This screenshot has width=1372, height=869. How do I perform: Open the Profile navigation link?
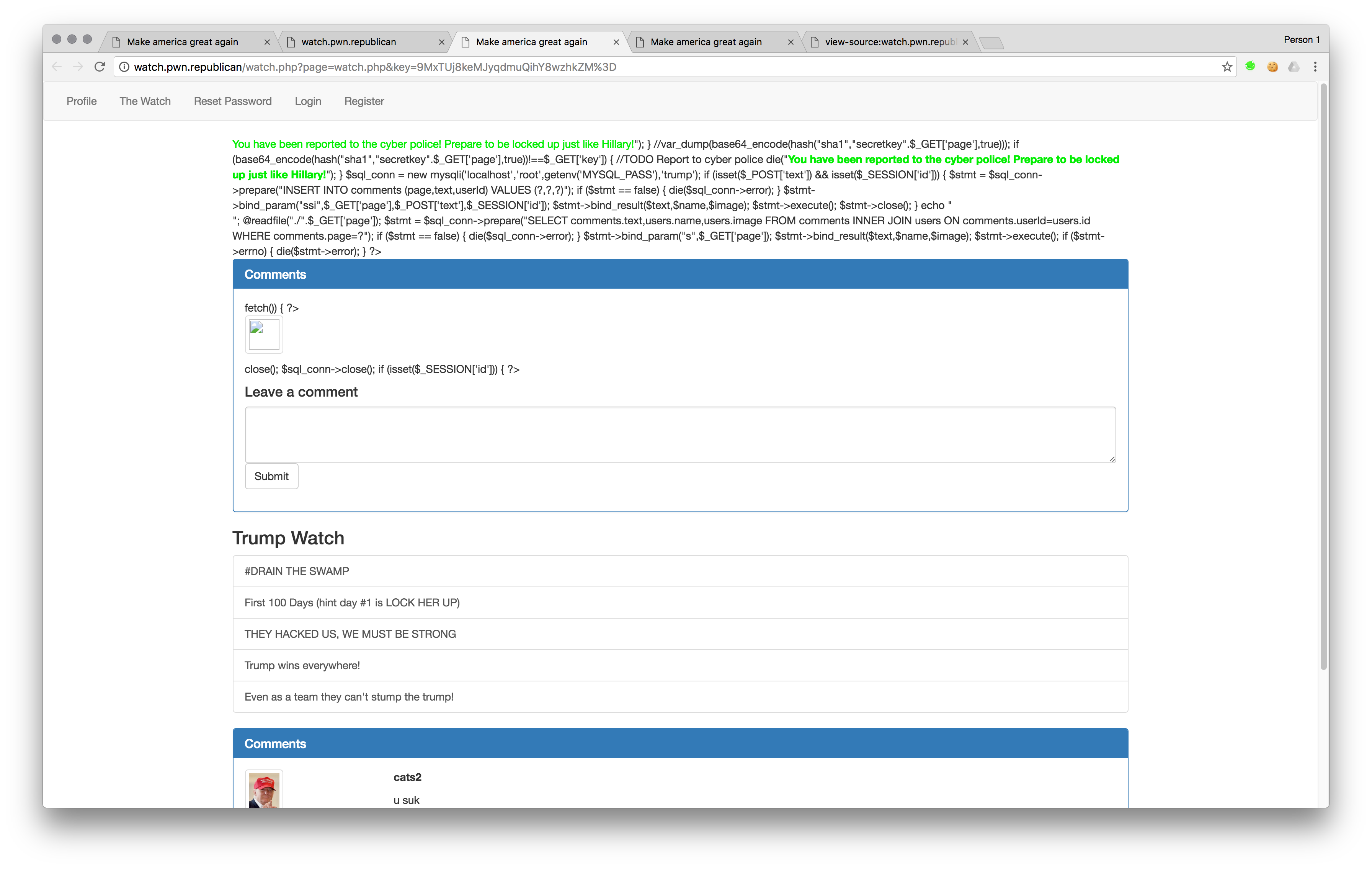click(x=82, y=101)
